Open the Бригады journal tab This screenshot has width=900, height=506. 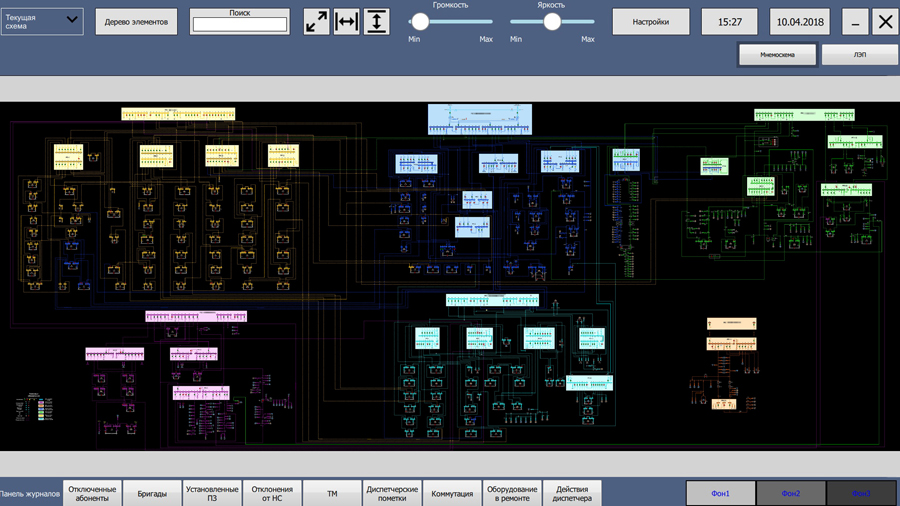click(x=152, y=493)
